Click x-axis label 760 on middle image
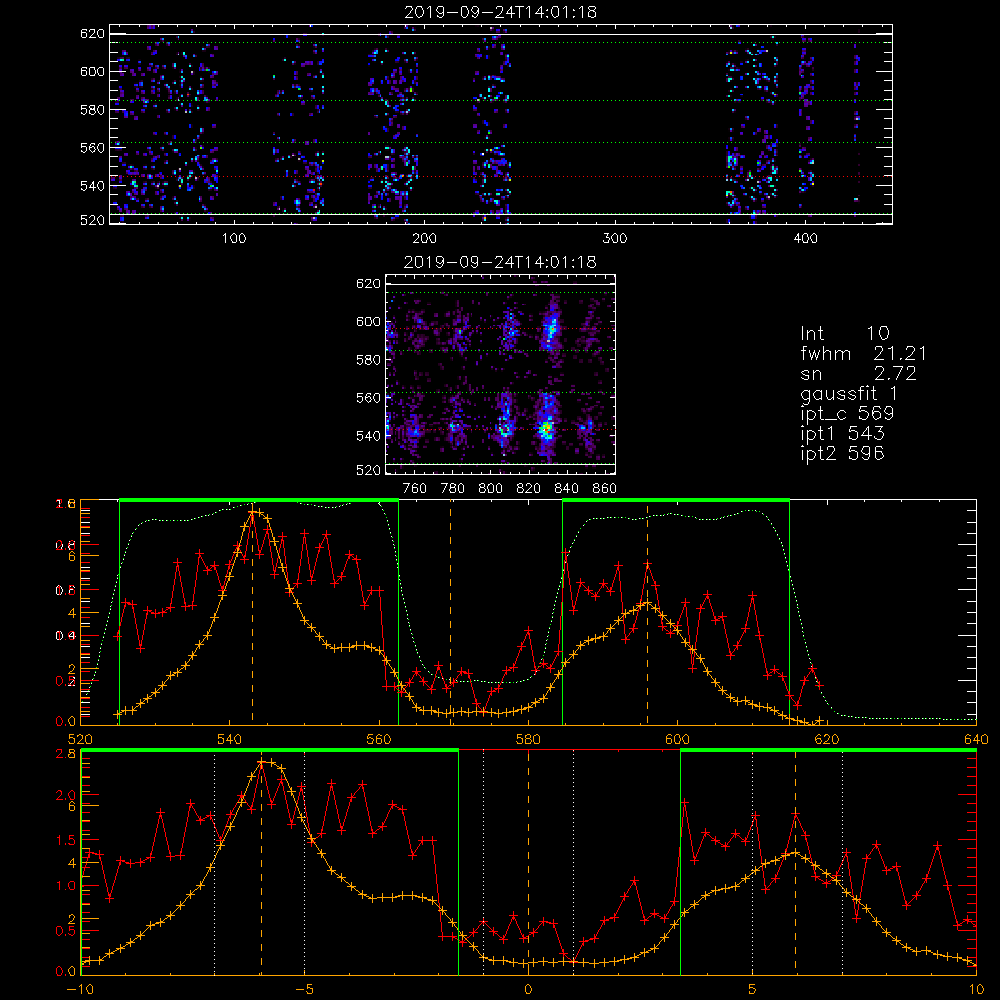The width and height of the screenshot is (1000, 1000). coord(415,489)
